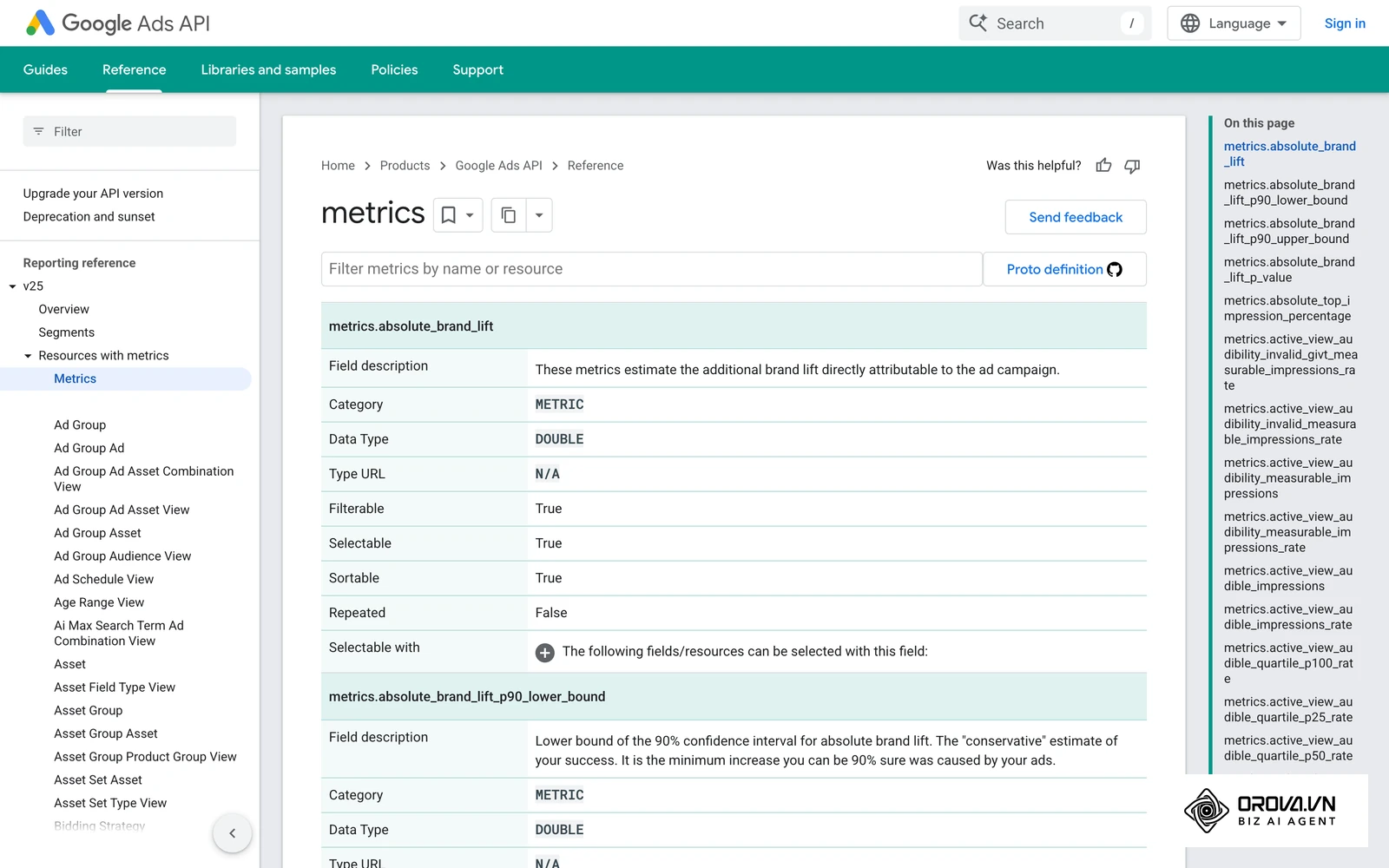Open the bookmark dropdown arrow

point(470,215)
